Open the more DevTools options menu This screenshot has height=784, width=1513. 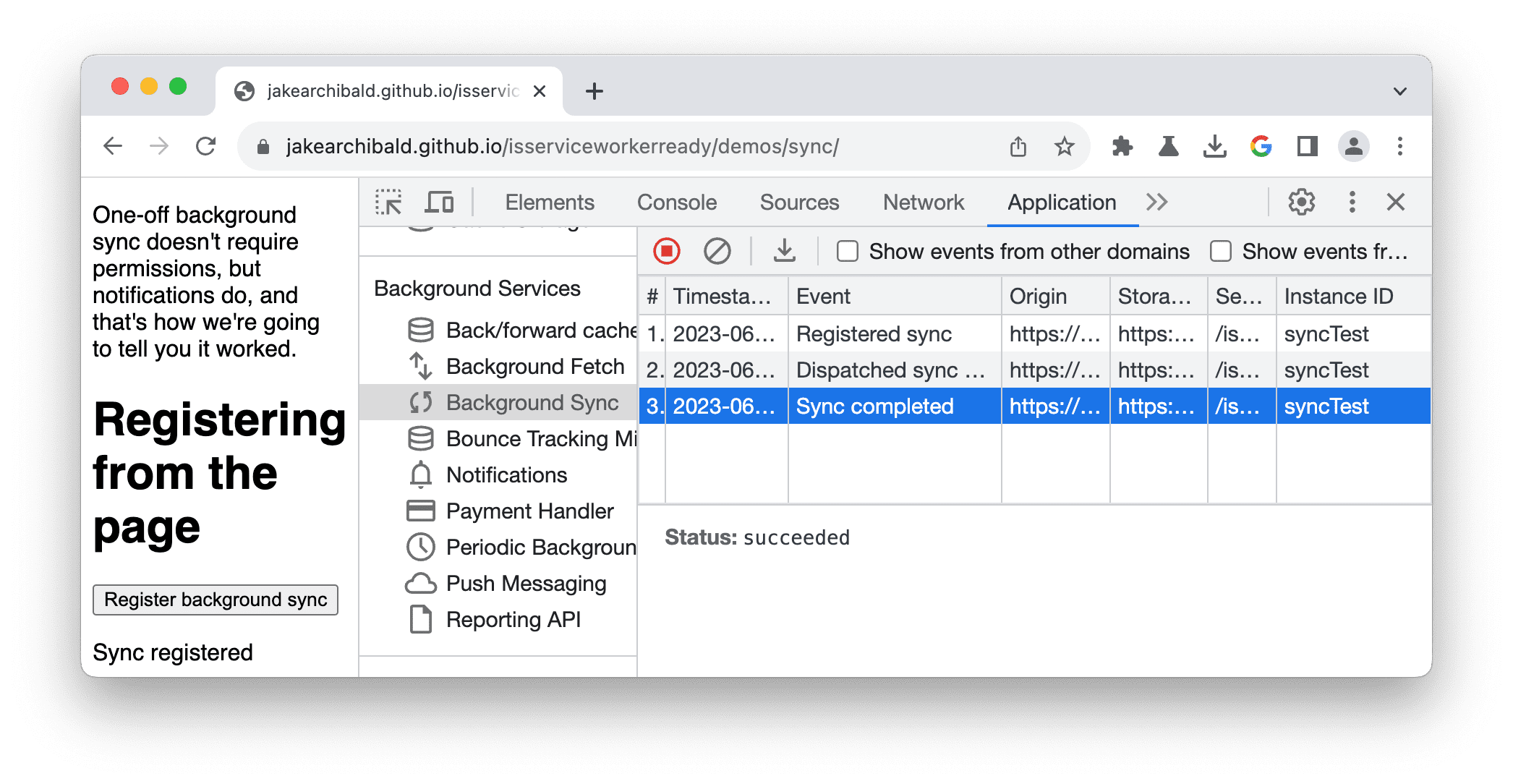[1353, 201]
